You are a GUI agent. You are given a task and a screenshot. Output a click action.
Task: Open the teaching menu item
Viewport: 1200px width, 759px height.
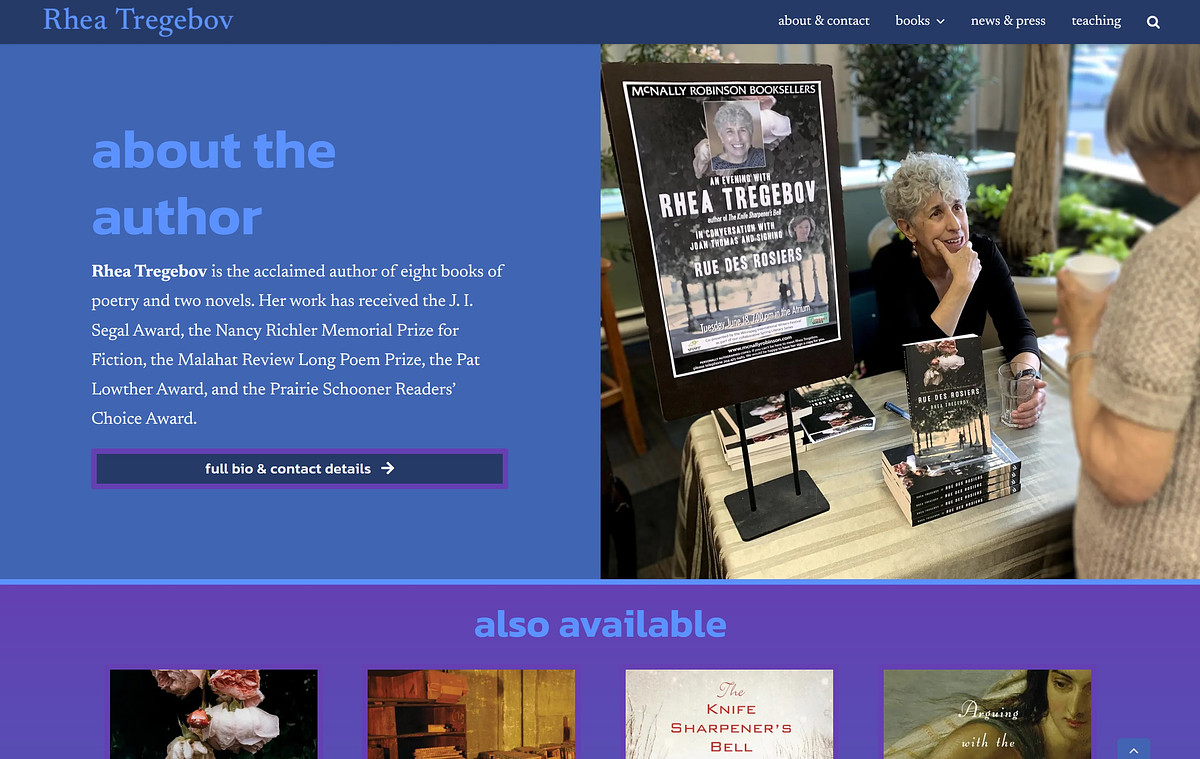click(1096, 20)
